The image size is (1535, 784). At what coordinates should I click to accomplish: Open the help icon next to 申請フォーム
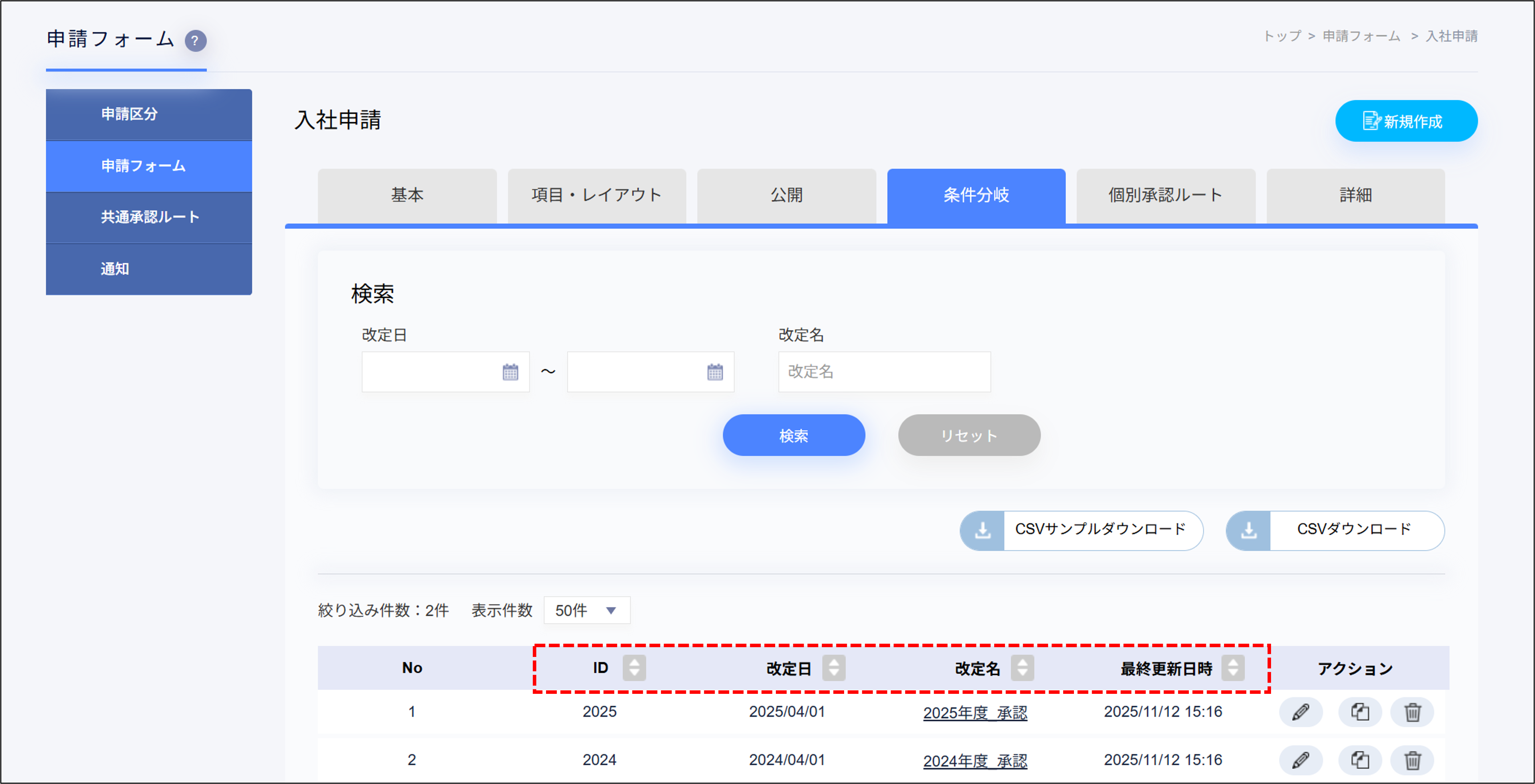(x=195, y=40)
